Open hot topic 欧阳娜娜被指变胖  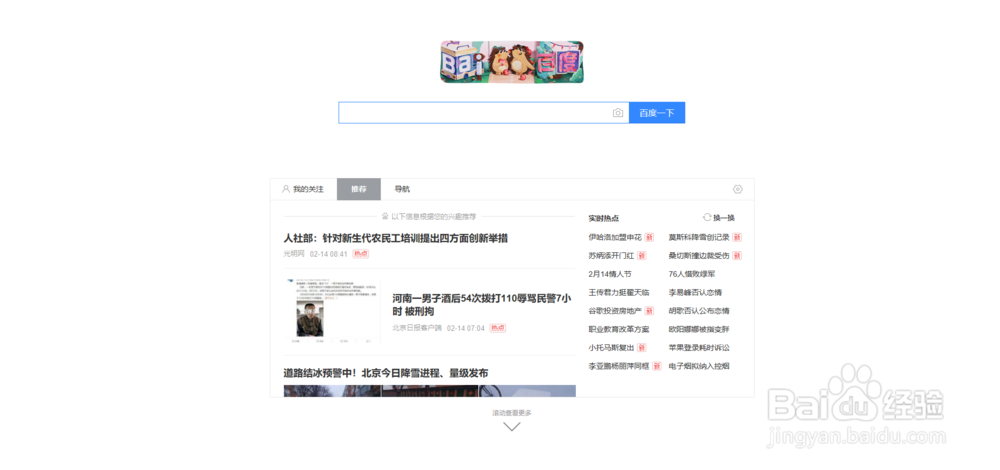pyautogui.click(x=698, y=330)
